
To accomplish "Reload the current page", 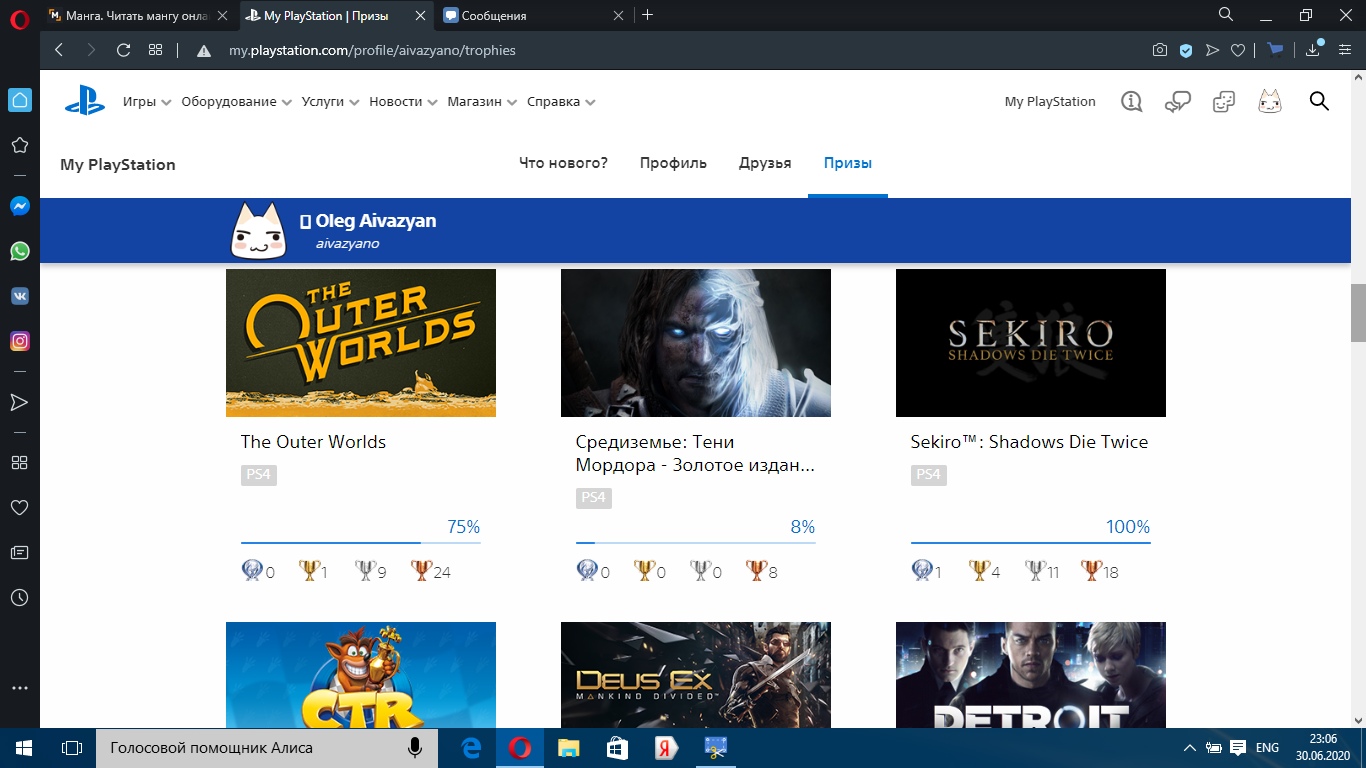I will tap(123, 50).
